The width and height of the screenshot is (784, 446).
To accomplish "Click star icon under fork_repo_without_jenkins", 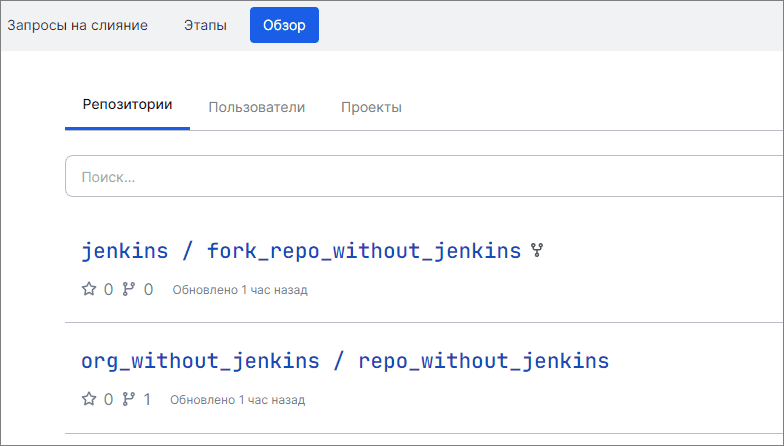I will pos(89,289).
